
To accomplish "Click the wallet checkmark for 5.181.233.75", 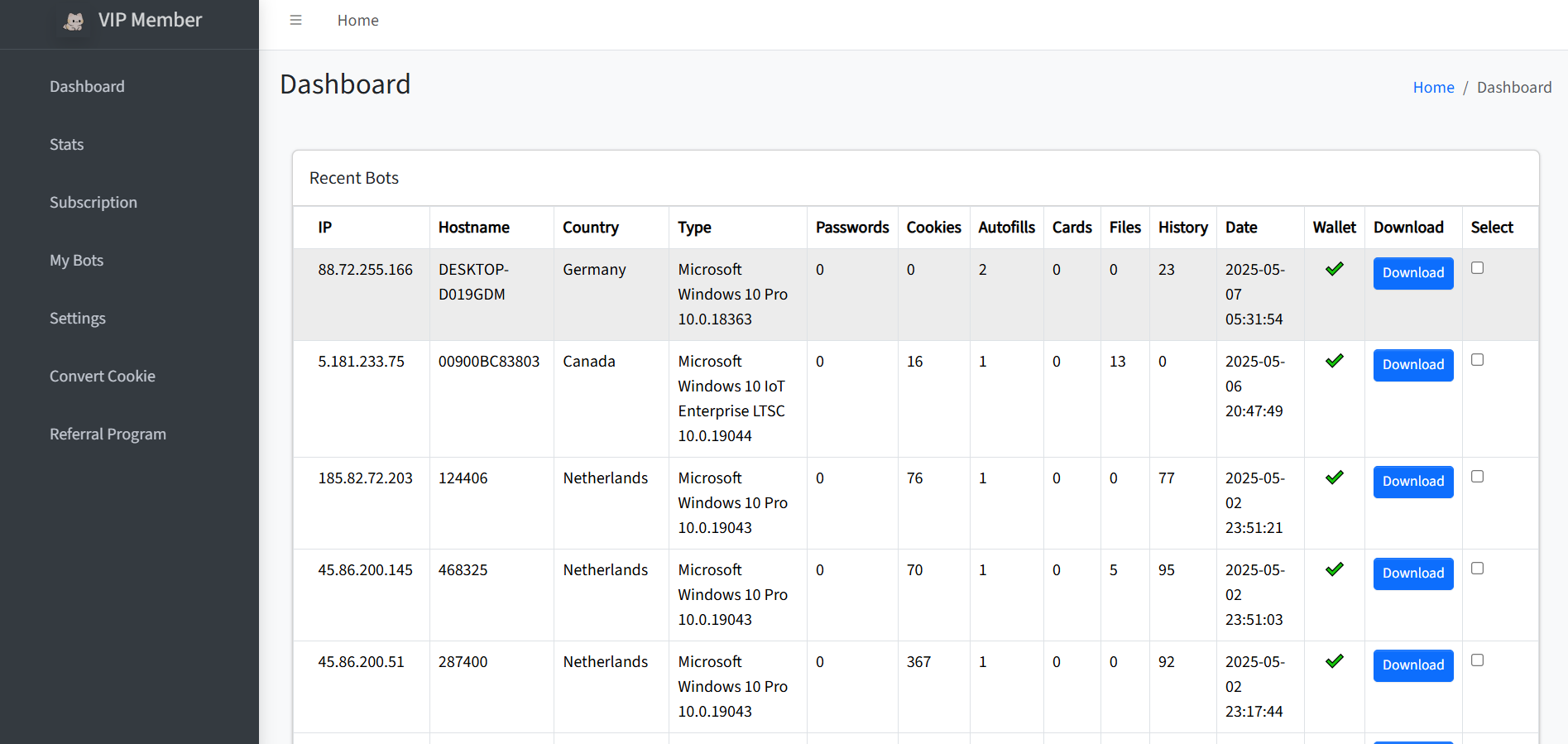I will coord(1334,361).
